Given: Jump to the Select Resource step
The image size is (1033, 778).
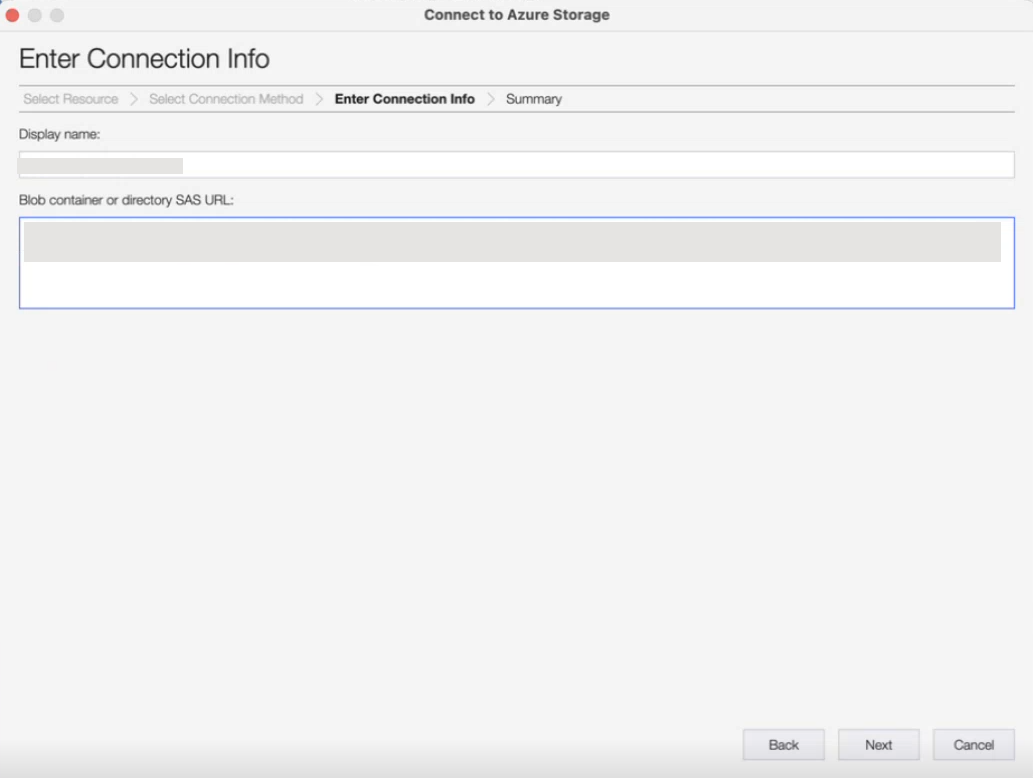Looking at the screenshot, I should [x=70, y=99].
